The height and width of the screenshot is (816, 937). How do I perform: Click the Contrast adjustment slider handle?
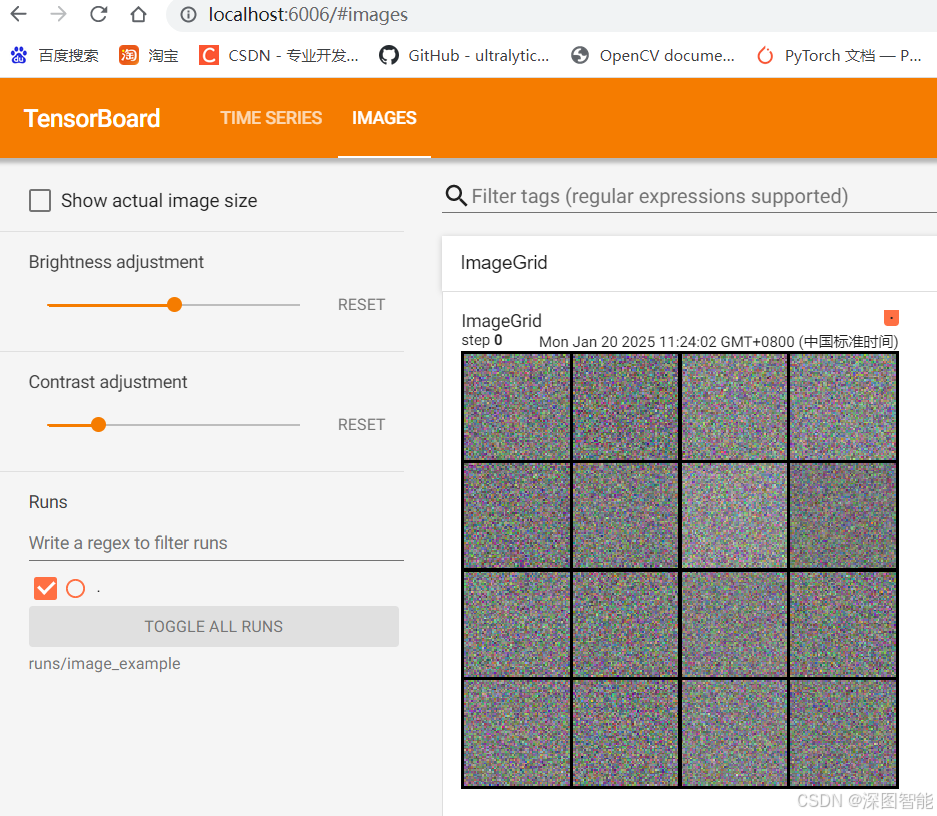point(99,425)
